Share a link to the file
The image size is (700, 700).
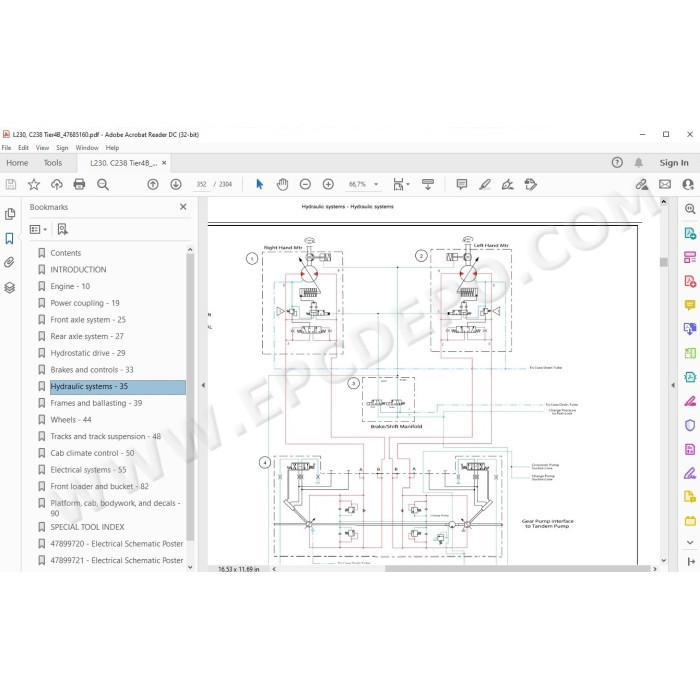[x=642, y=184]
